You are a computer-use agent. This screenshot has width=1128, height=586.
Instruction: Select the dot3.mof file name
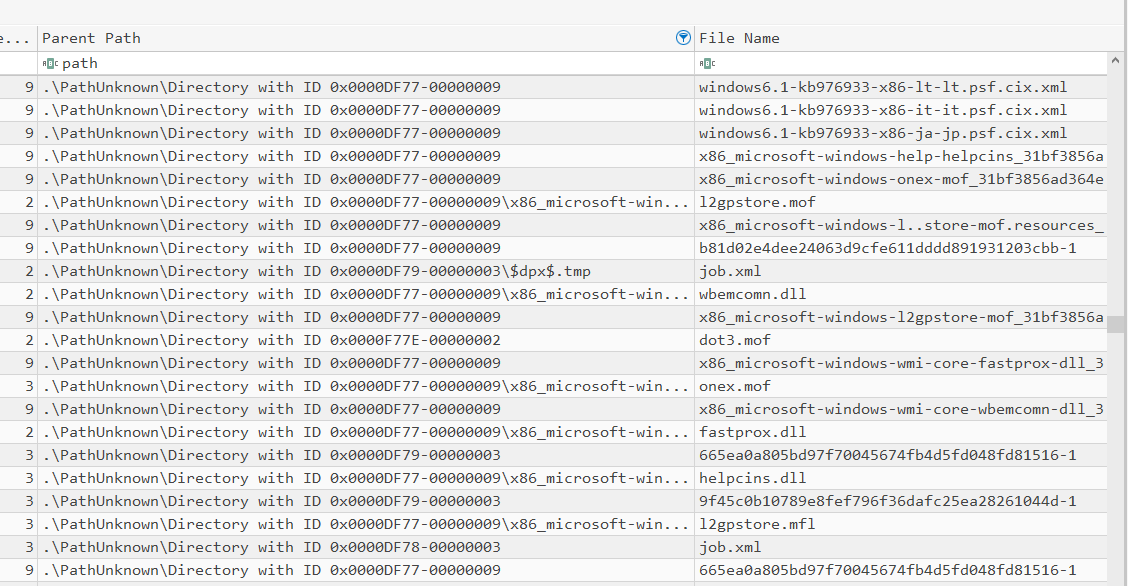coord(734,340)
